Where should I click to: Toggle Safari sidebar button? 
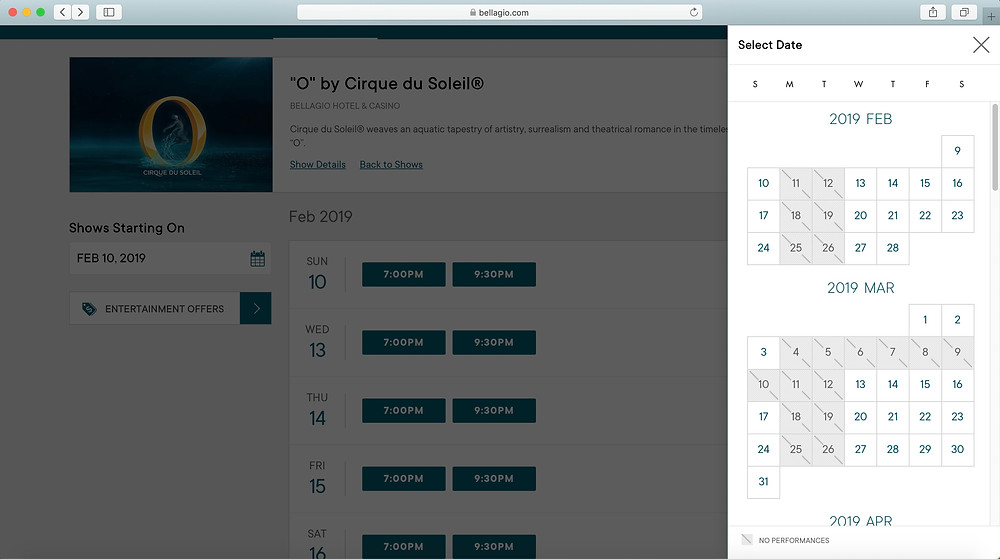[109, 12]
